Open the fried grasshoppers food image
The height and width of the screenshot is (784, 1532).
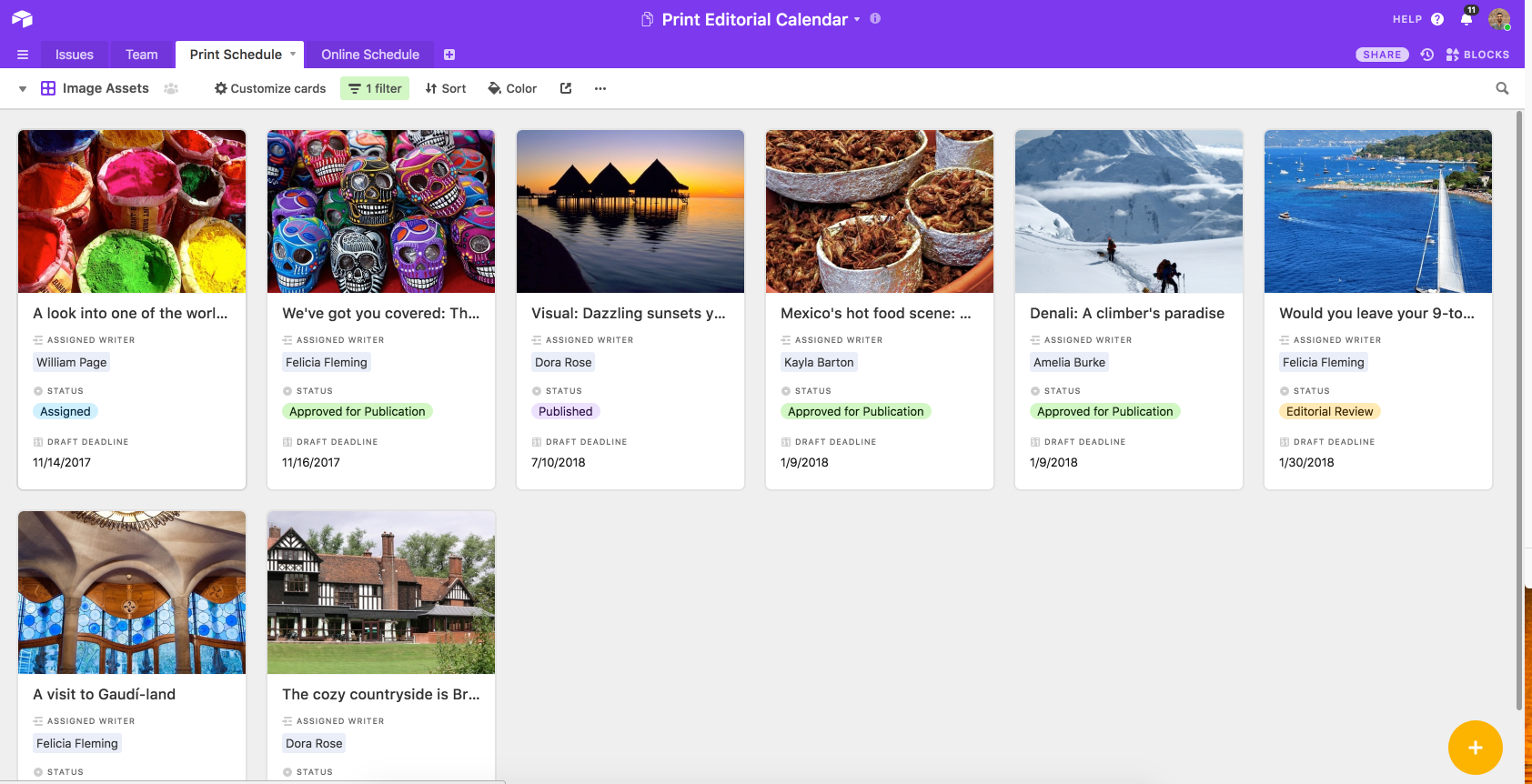click(880, 211)
